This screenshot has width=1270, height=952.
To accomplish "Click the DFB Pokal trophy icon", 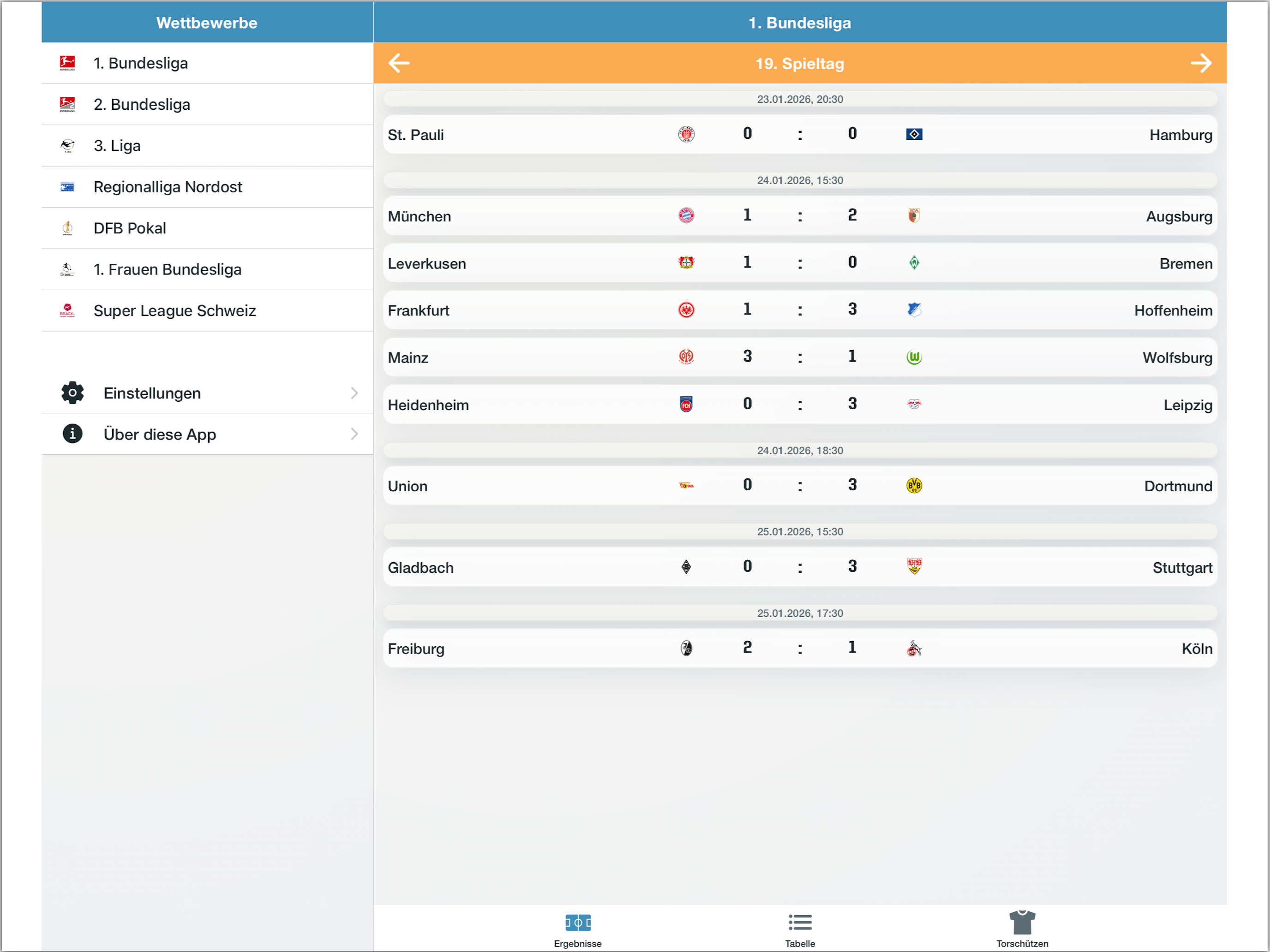I will click(67, 228).
